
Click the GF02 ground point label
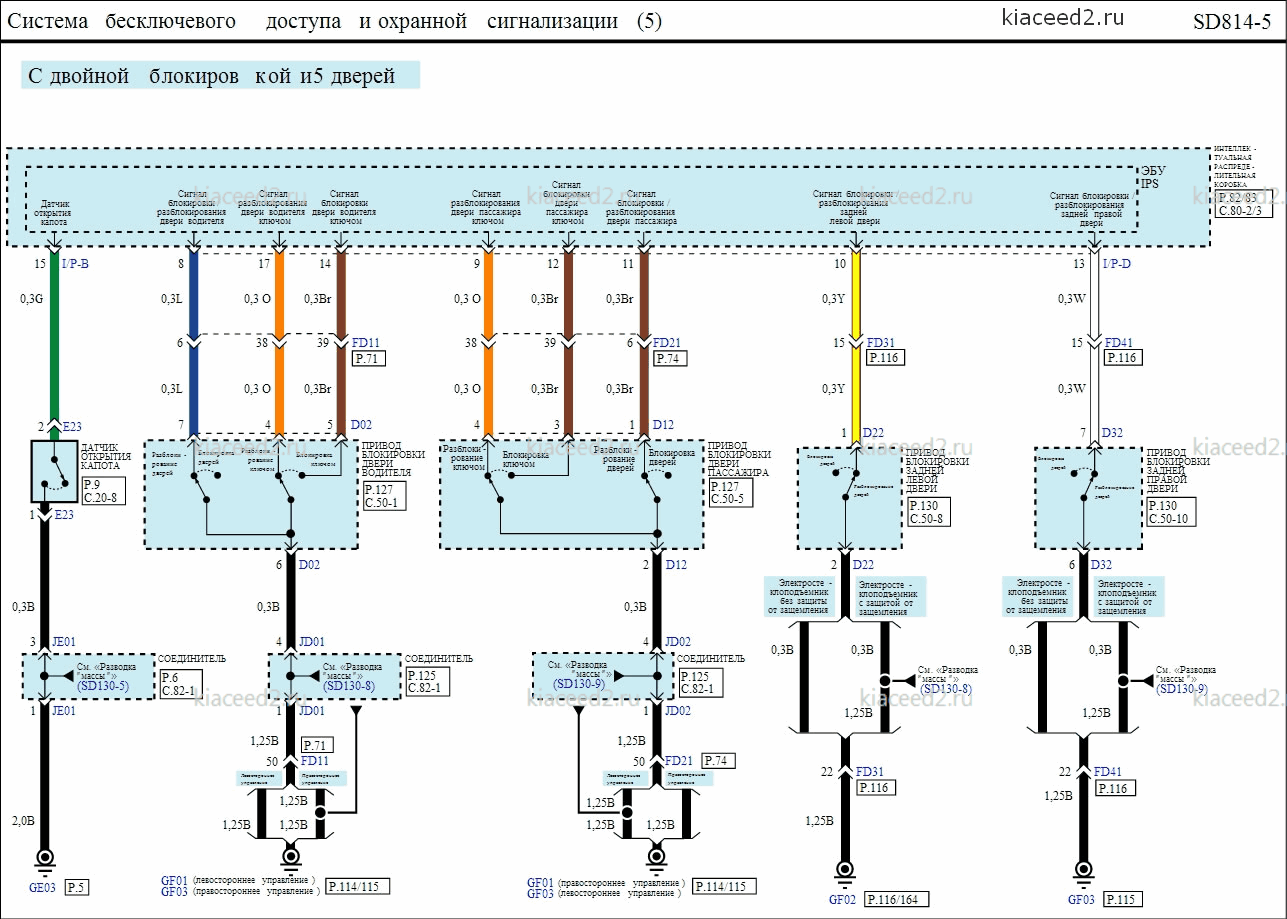[844, 899]
